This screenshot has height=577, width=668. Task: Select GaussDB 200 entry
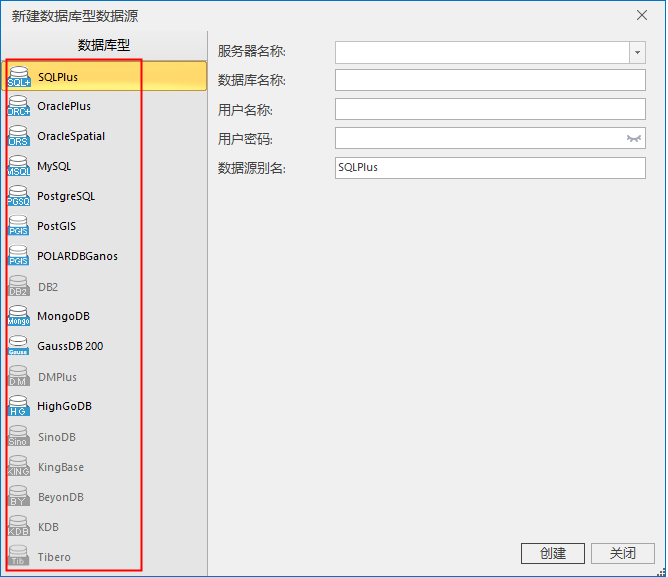point(70,346)
